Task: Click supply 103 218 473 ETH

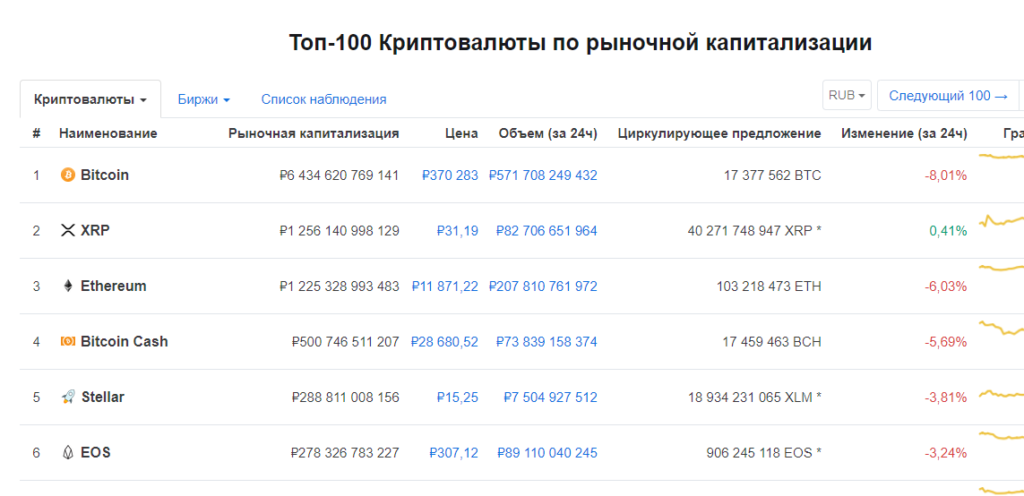Action: [x=769, y=287]
